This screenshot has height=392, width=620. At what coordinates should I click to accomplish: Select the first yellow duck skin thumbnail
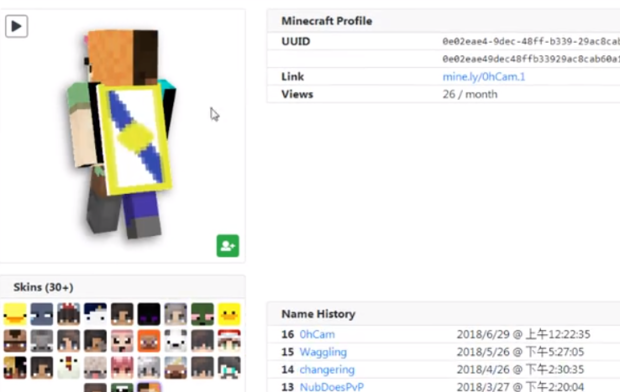click(x=15, y=314)
